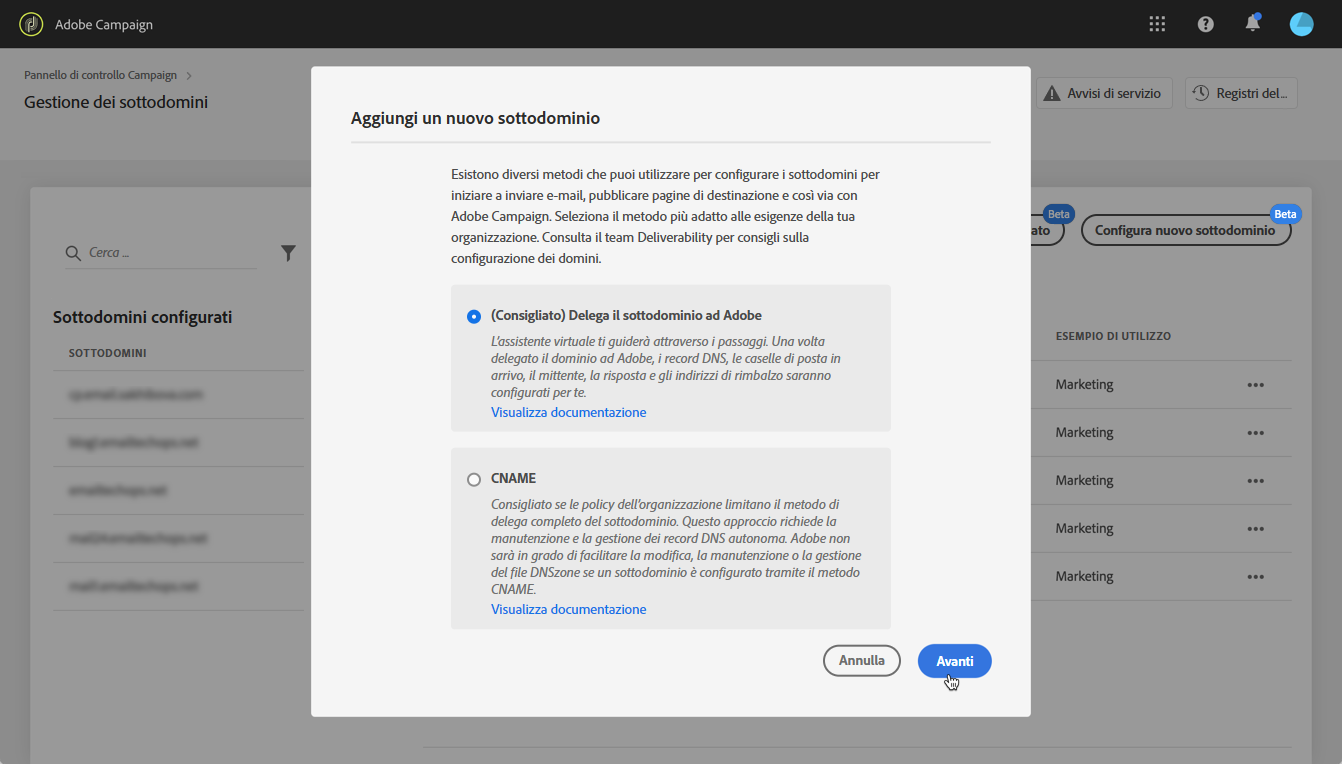Click the search magnifier icon
This screenshot has width=1342, height=764.
[73, 253]
